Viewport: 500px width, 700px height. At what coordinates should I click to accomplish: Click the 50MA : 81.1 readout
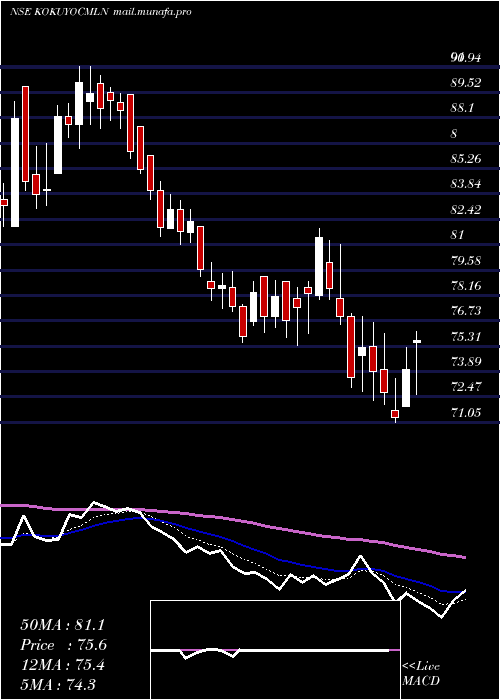[62, 625]
